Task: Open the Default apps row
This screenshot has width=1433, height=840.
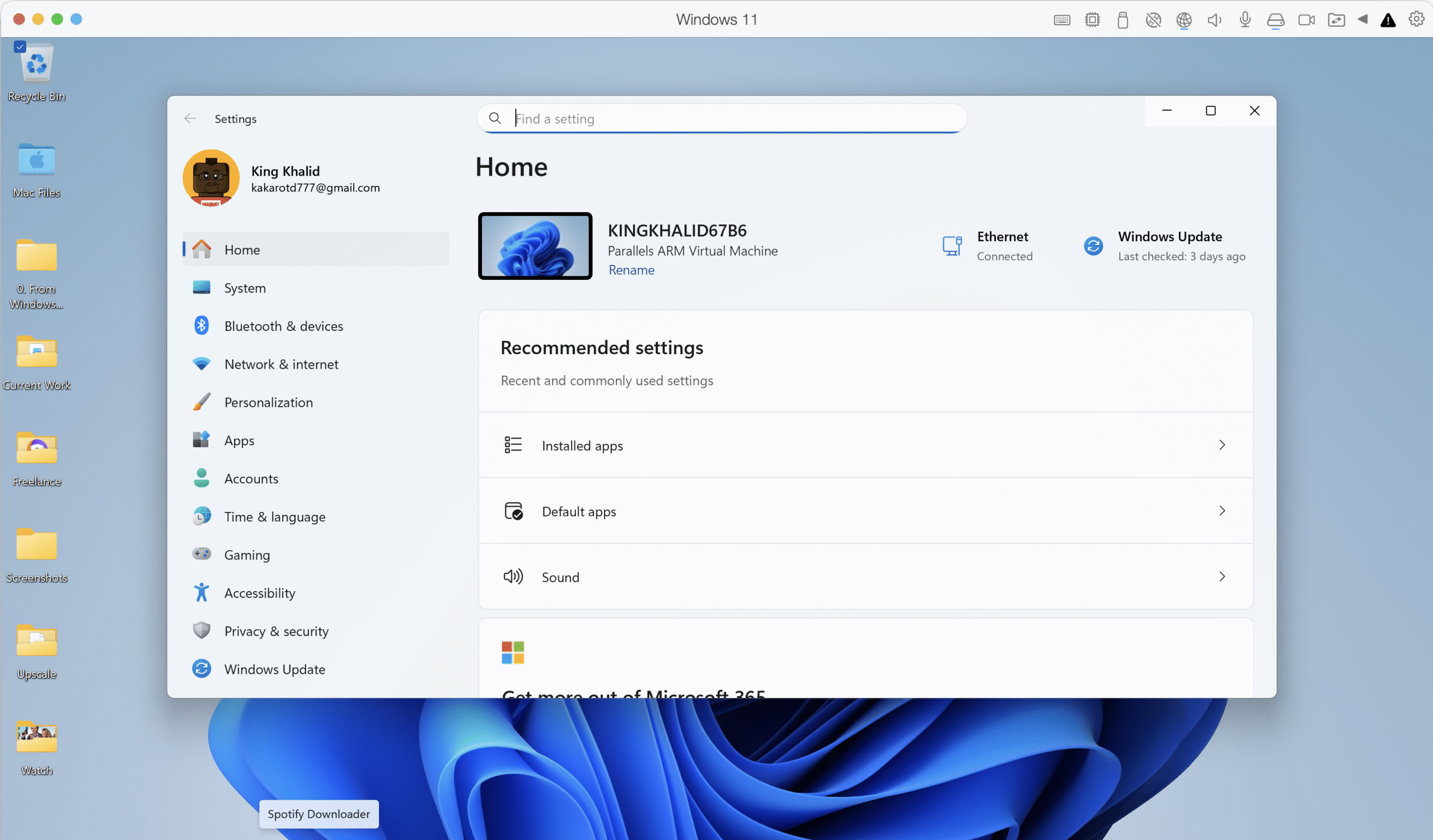Action: 865,511
